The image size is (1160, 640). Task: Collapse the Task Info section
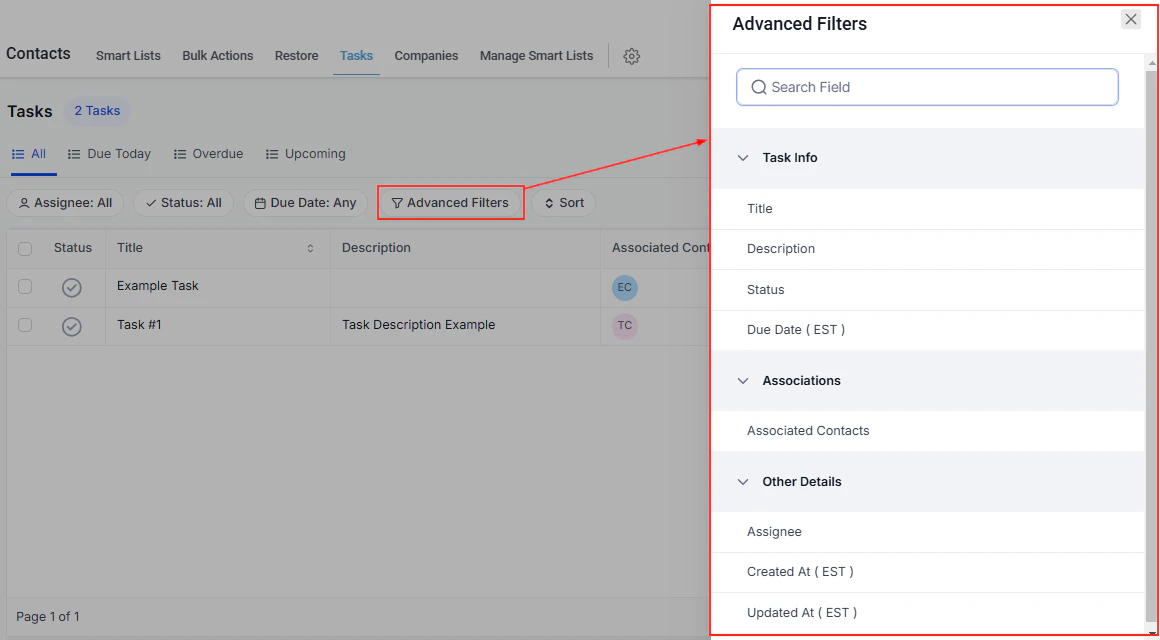[743, 157]
